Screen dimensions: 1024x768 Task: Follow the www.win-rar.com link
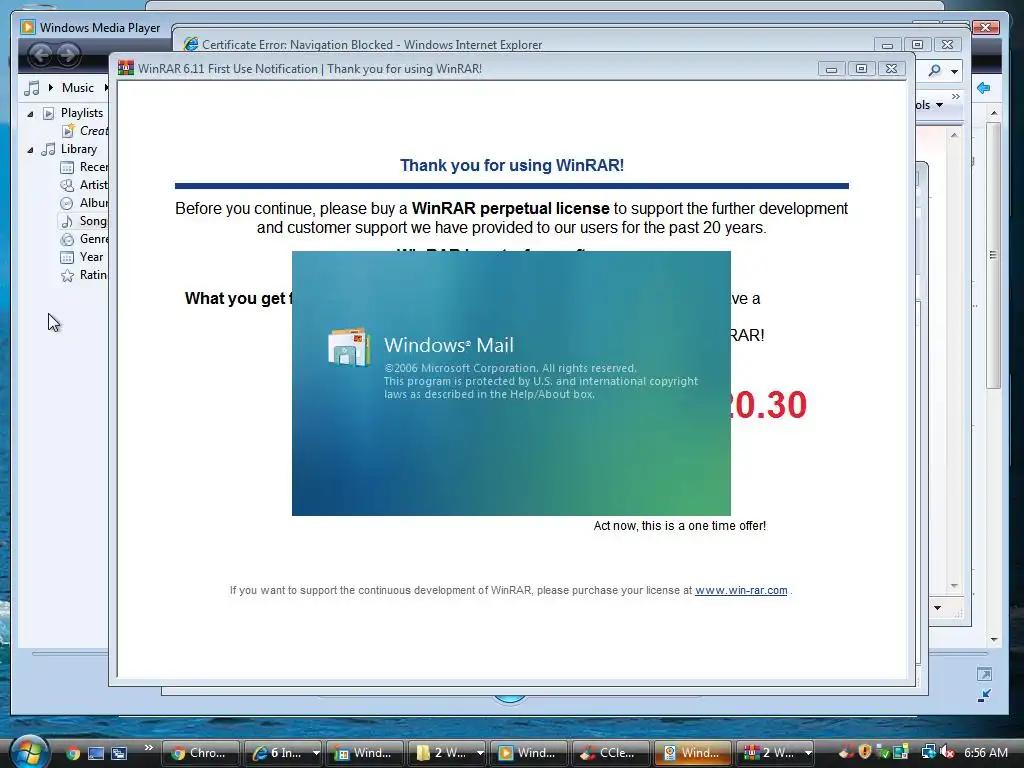click(x=741, y=590)
